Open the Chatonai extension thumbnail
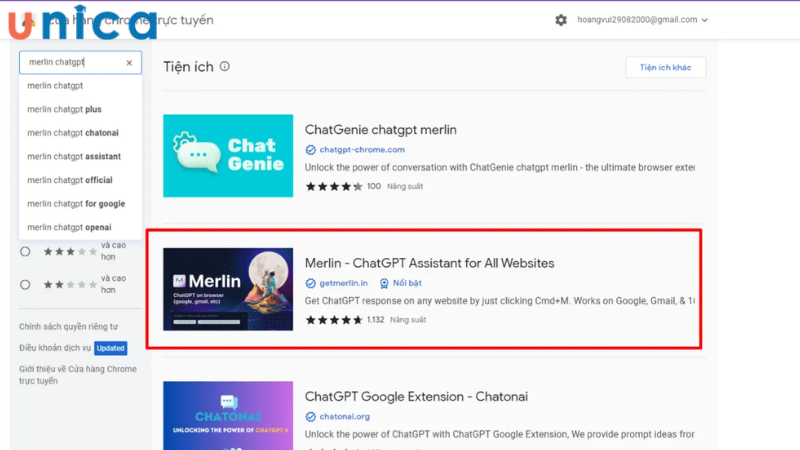Viewport: 800px width, 450px height. pos(228,415)
